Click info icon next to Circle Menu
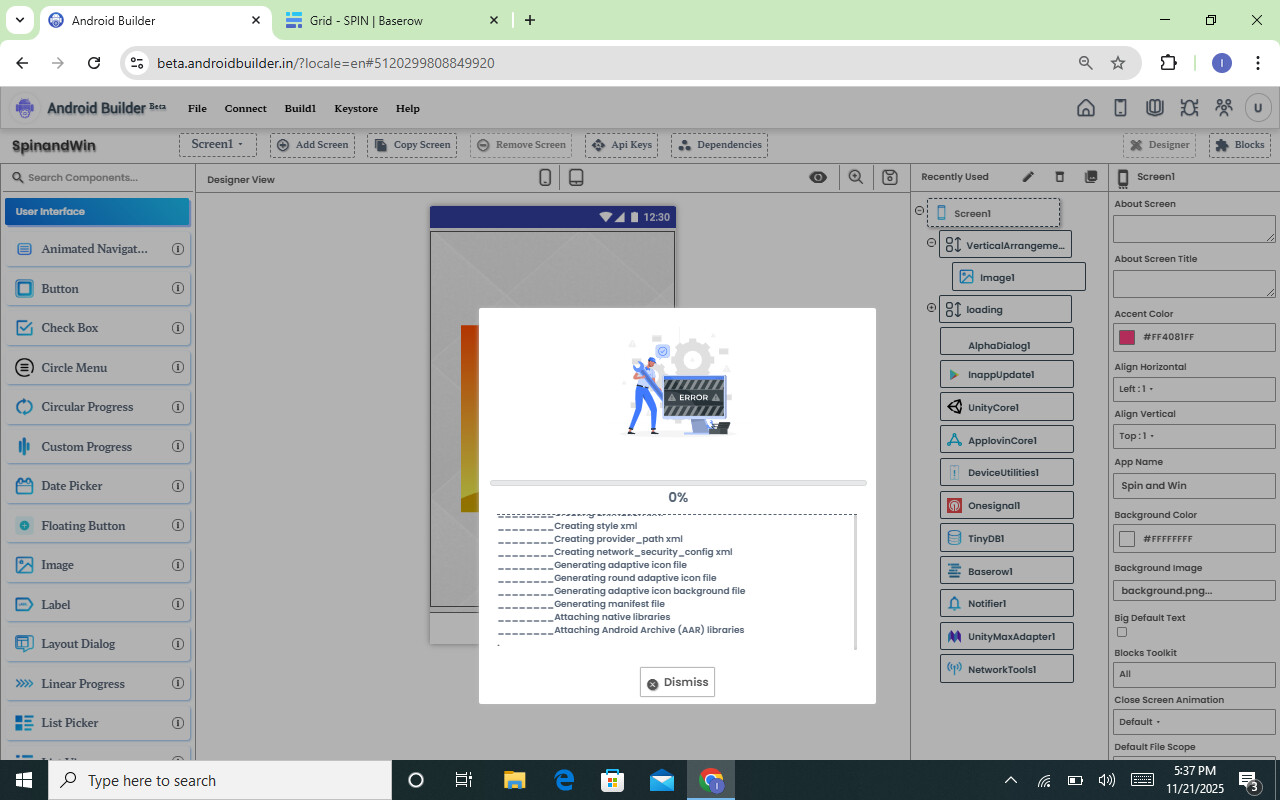This screenshot has width=1280, height=800. coord(178,367)
